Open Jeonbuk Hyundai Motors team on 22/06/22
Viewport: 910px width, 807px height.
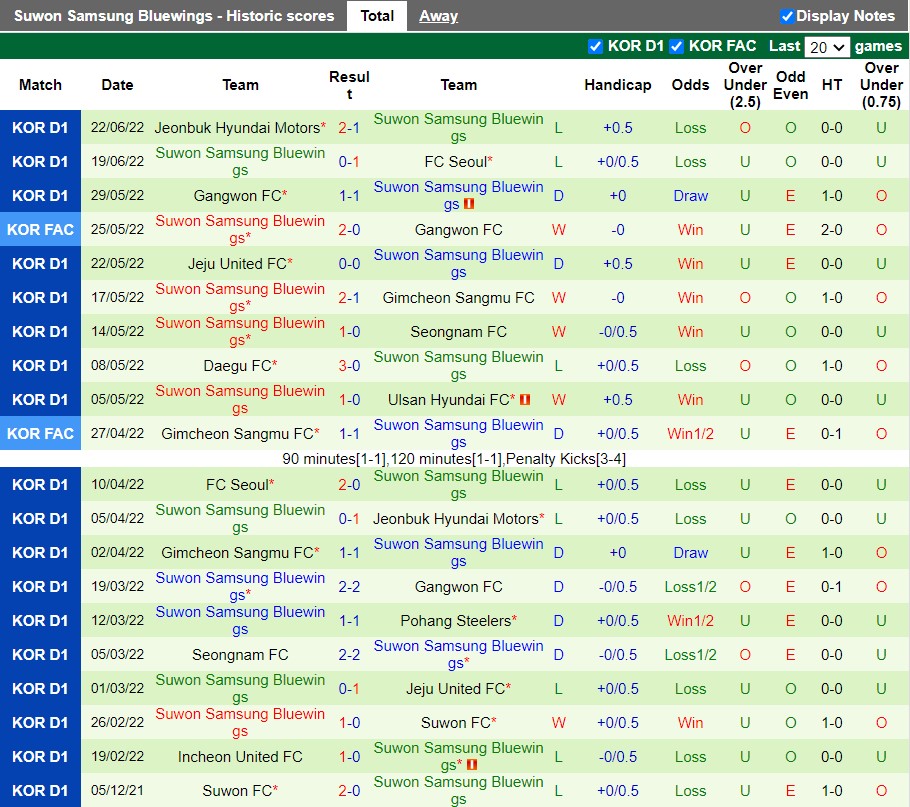click(237, 128)
